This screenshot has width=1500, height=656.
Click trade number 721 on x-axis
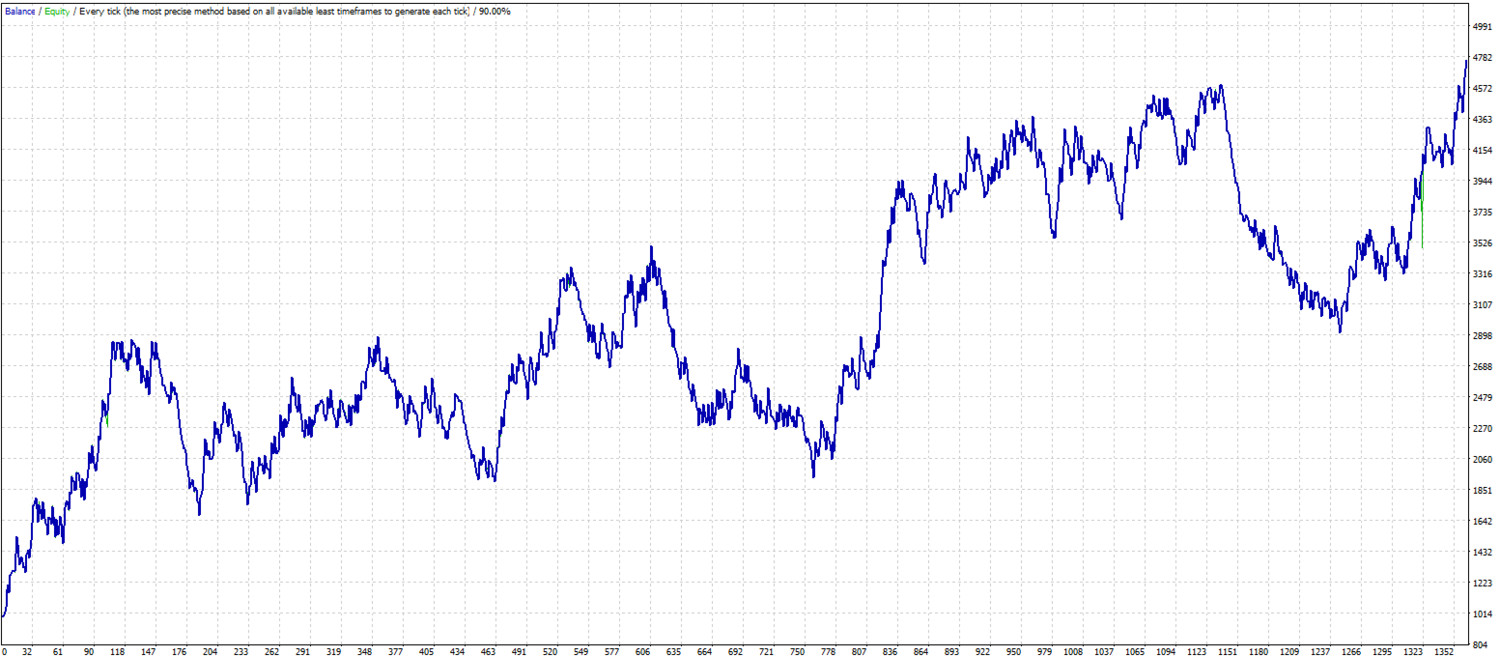click(765, 650)
